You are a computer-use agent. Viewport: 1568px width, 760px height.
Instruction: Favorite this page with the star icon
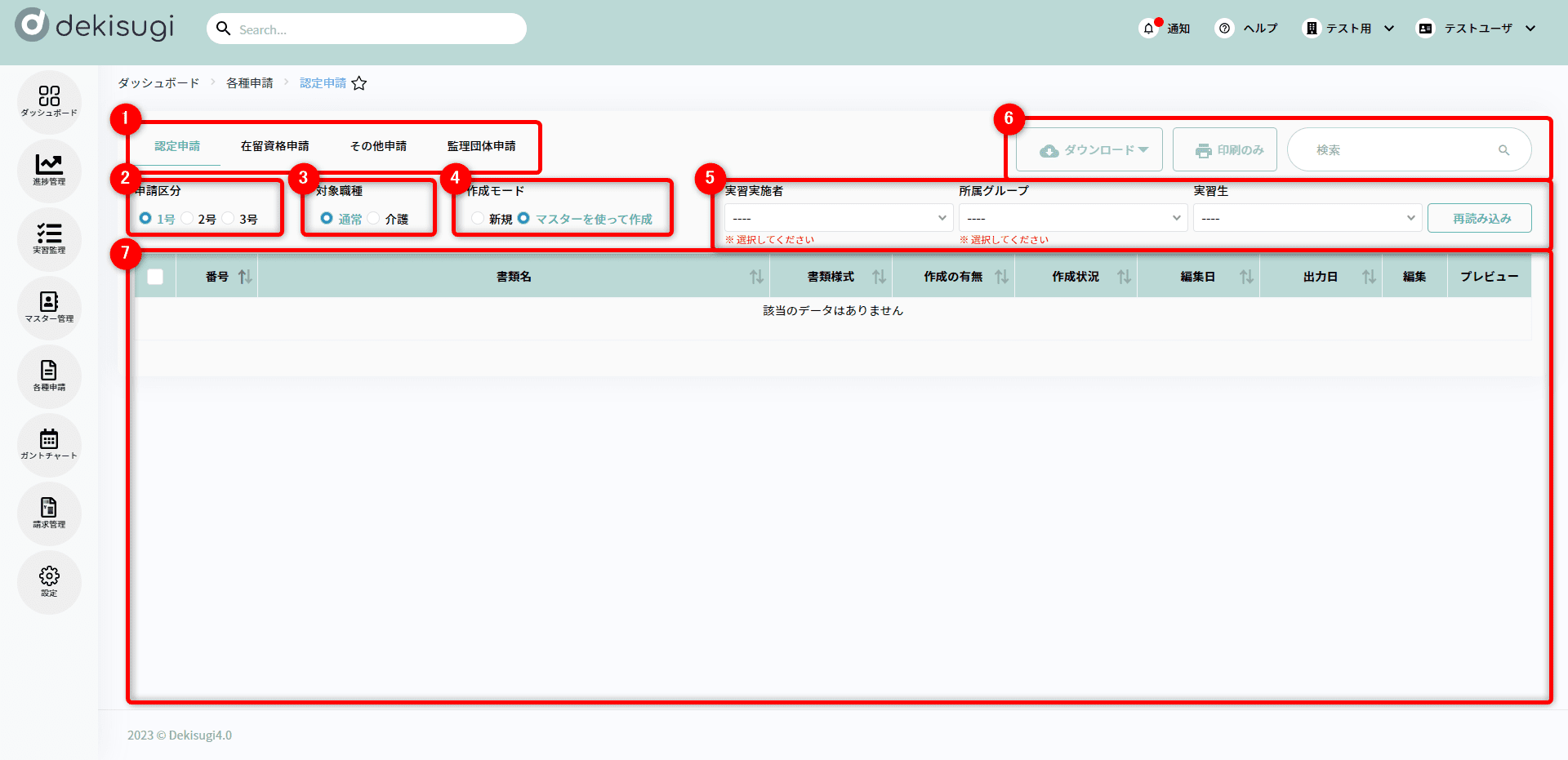click(359, 83)
